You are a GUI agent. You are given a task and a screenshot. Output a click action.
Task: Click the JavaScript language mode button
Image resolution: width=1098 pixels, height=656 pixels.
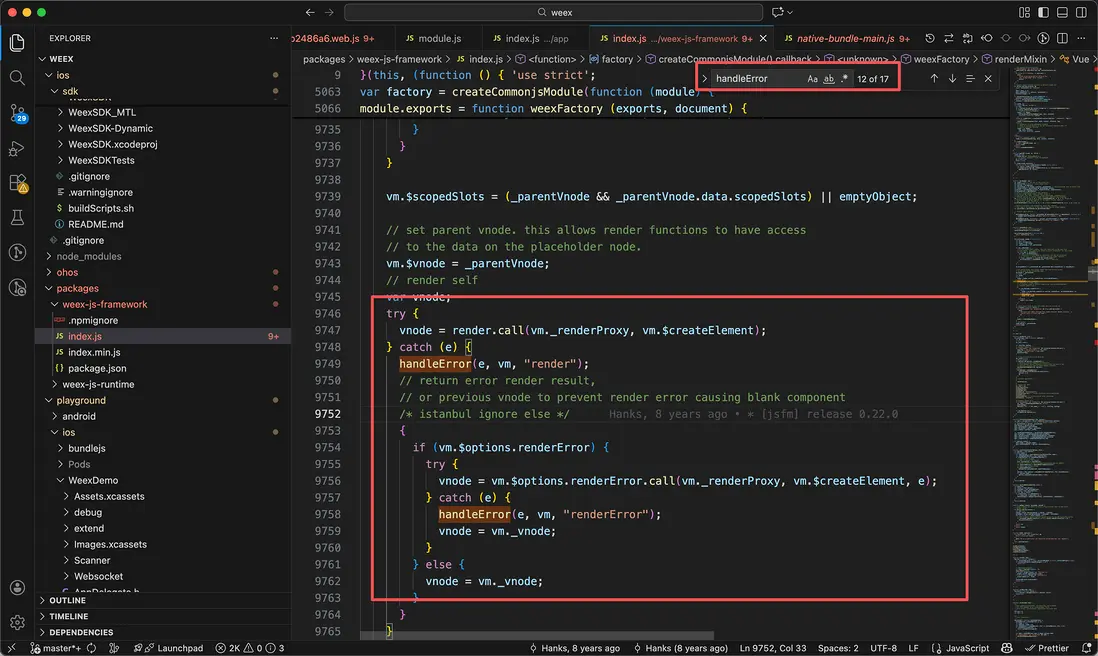[967, 648]
